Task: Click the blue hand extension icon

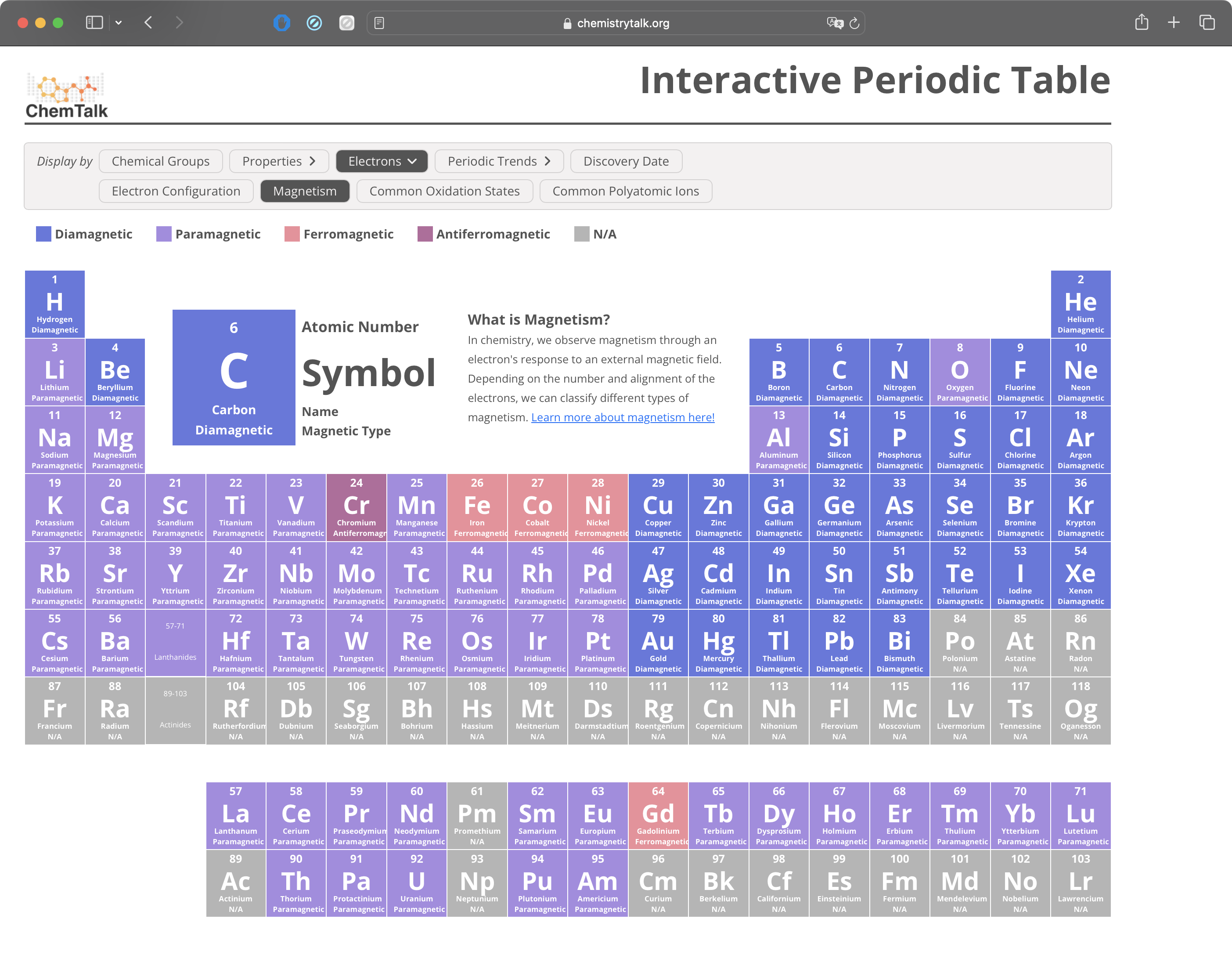Action: point(281,22)
